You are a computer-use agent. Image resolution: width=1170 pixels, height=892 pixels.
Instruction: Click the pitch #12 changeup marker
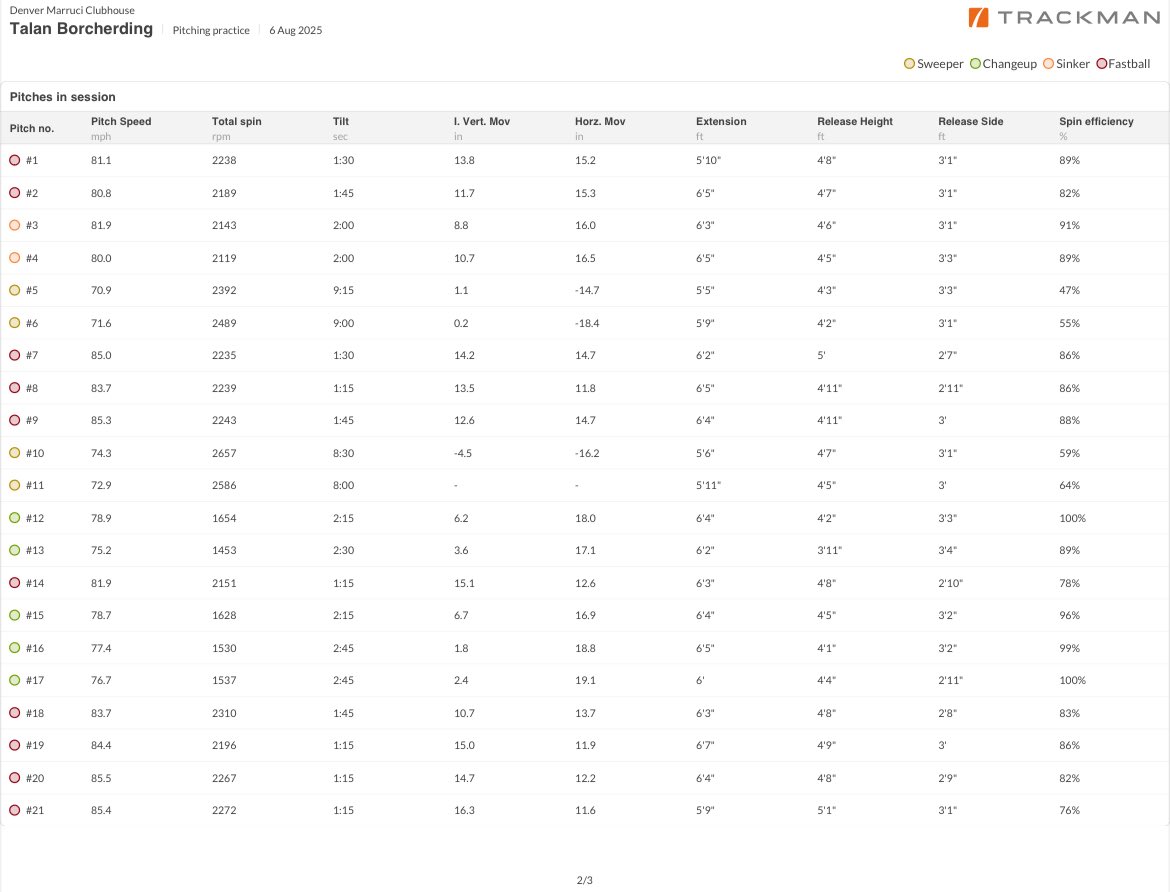pos(14,518)
